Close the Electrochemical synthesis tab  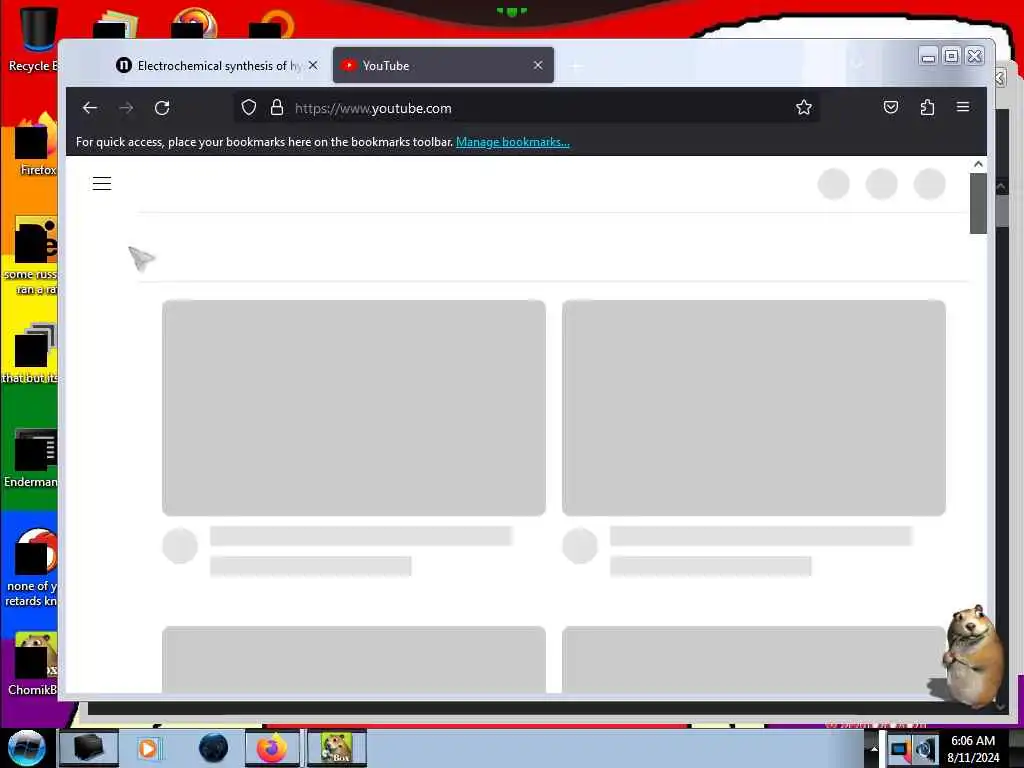click(x=313, y=65)
